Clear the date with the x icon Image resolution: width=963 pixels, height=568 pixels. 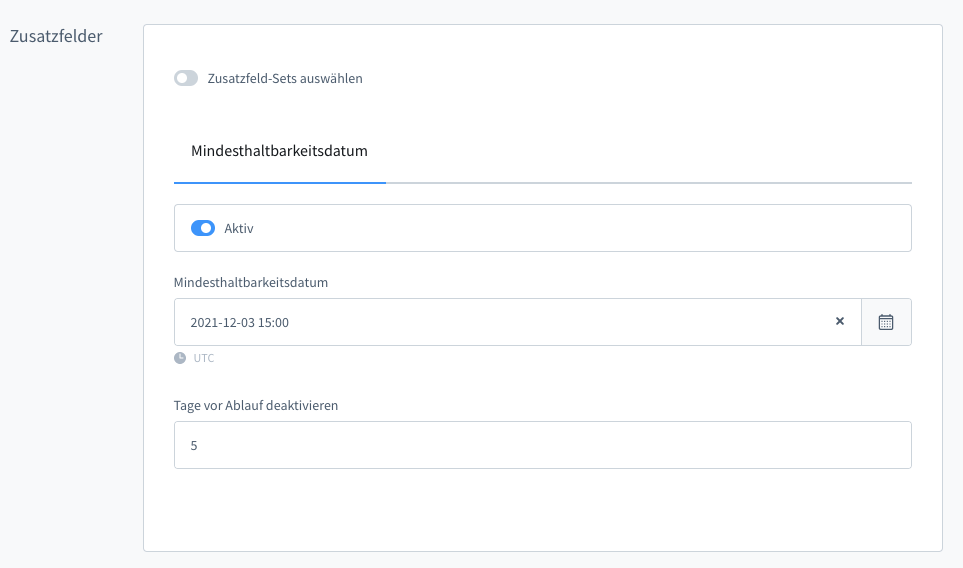[840, 322]
